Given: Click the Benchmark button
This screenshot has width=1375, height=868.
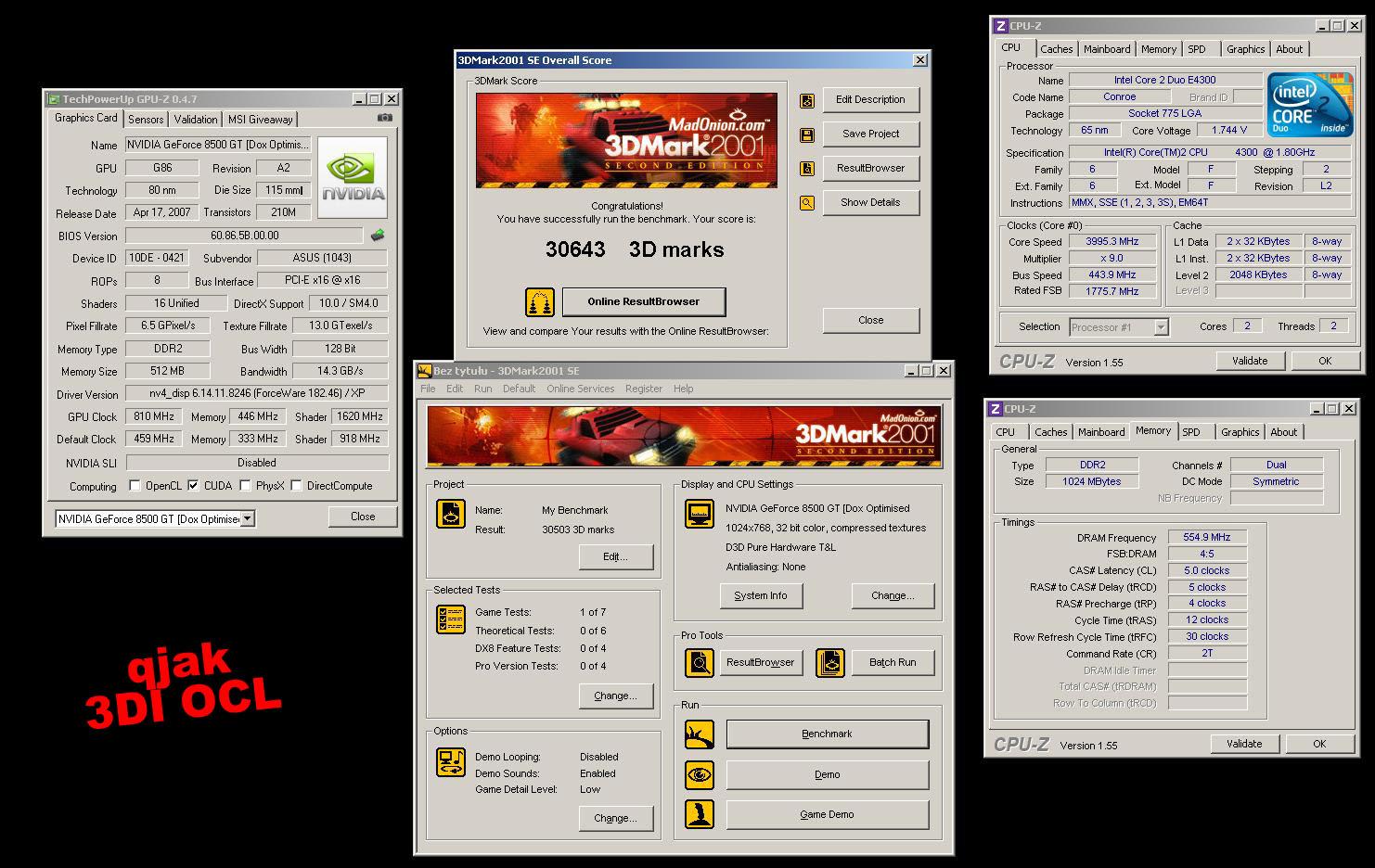Looking at the screenshot, I should (x=827, y=734).
